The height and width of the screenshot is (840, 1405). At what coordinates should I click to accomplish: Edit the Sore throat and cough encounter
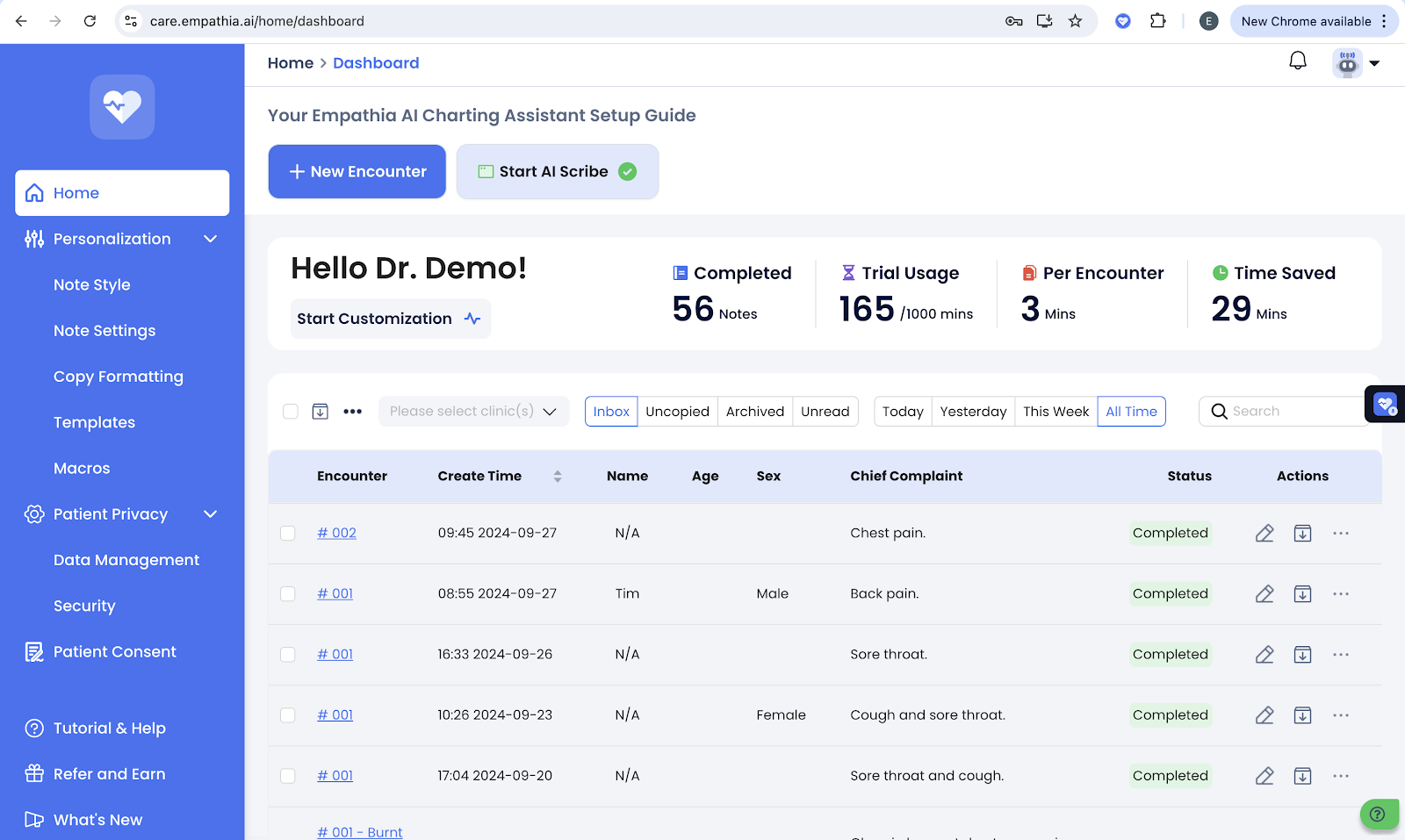pyautogui.click(x=1264, y=776)
